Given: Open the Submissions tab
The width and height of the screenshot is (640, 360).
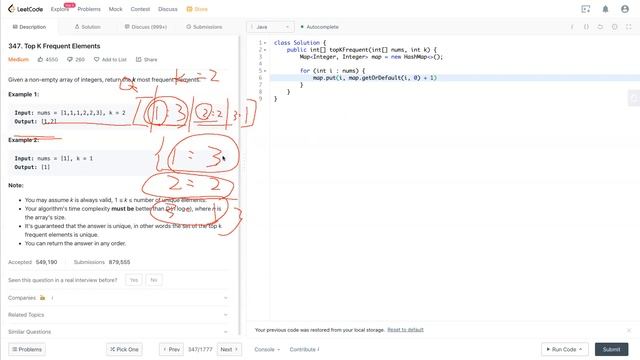Looking at the screenshot, I should click(204, 27).
